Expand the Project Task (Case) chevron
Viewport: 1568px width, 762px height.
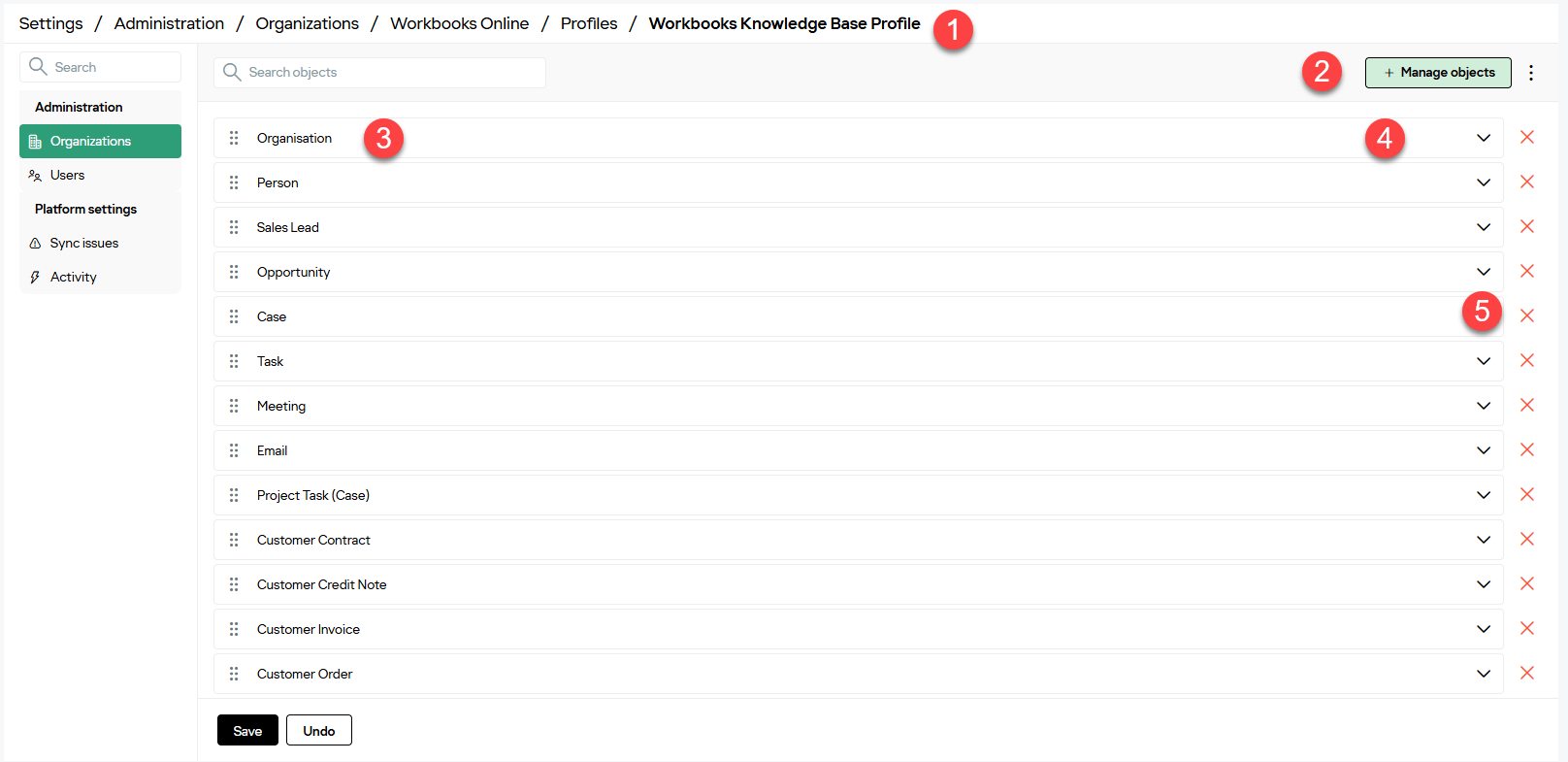tap(1484, 495)
